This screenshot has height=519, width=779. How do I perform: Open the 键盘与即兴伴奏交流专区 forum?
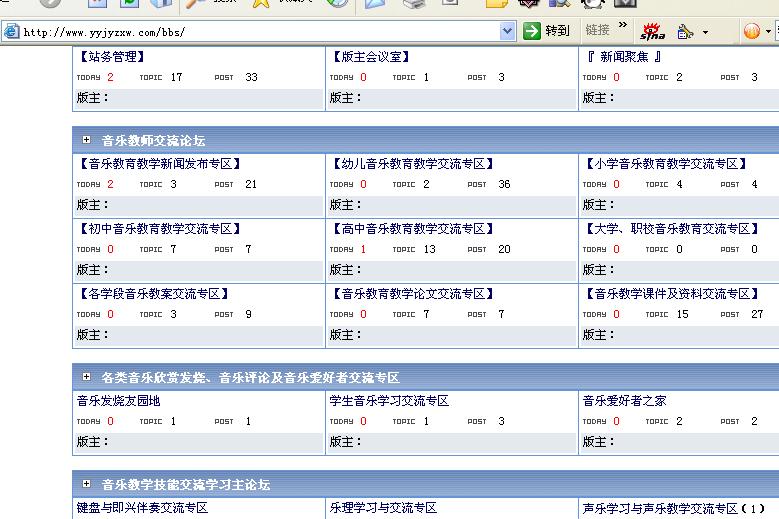[x=142, y=508]
